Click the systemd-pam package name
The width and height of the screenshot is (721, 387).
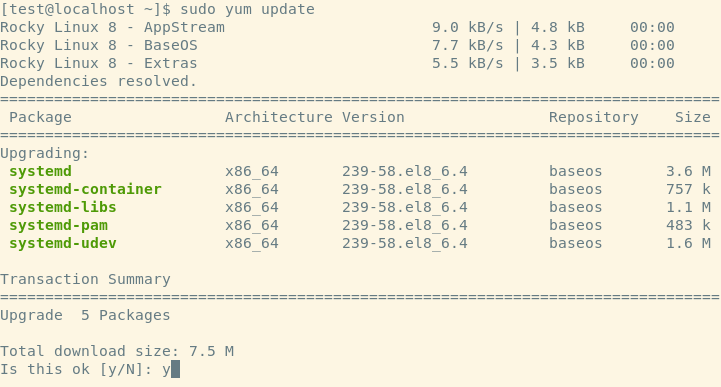(x=58, y=225)
